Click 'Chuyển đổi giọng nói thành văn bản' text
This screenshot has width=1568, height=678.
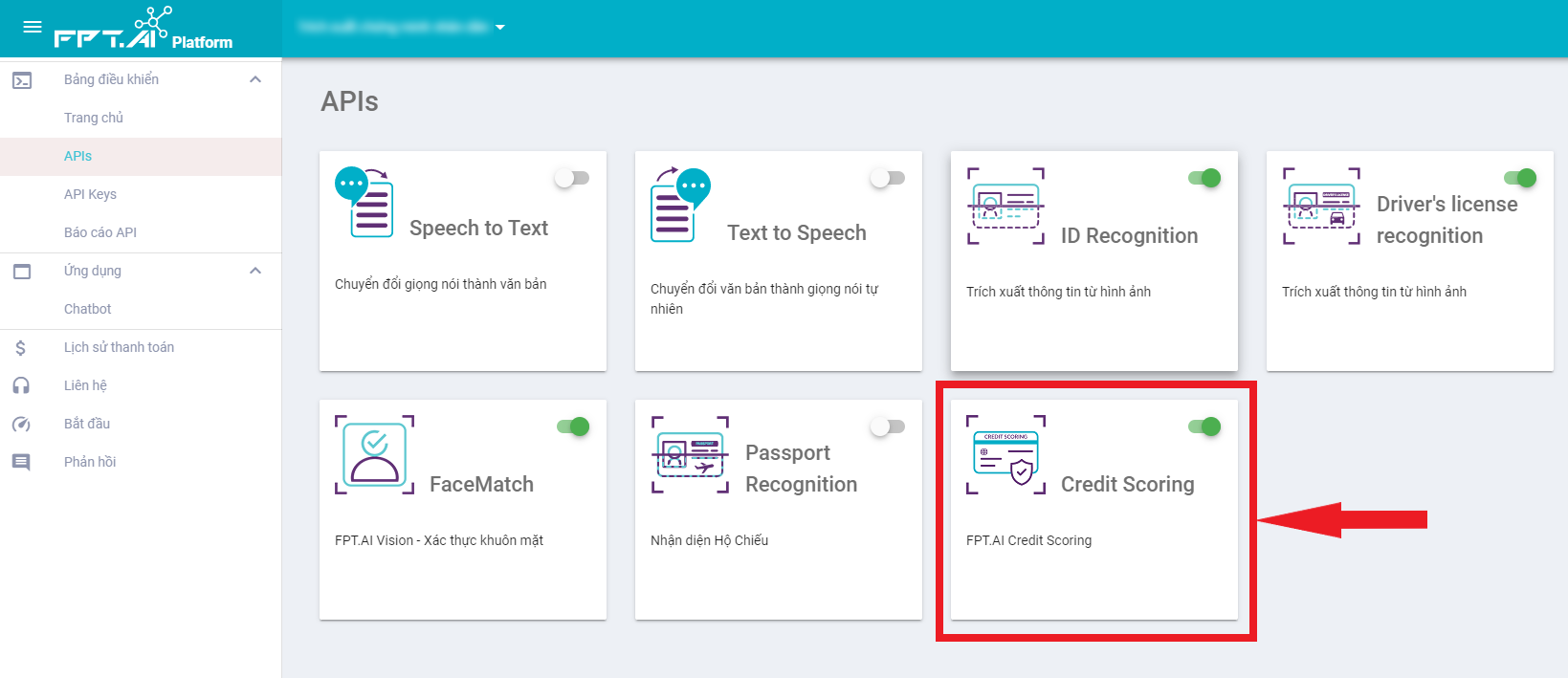[x=441, y=284]
